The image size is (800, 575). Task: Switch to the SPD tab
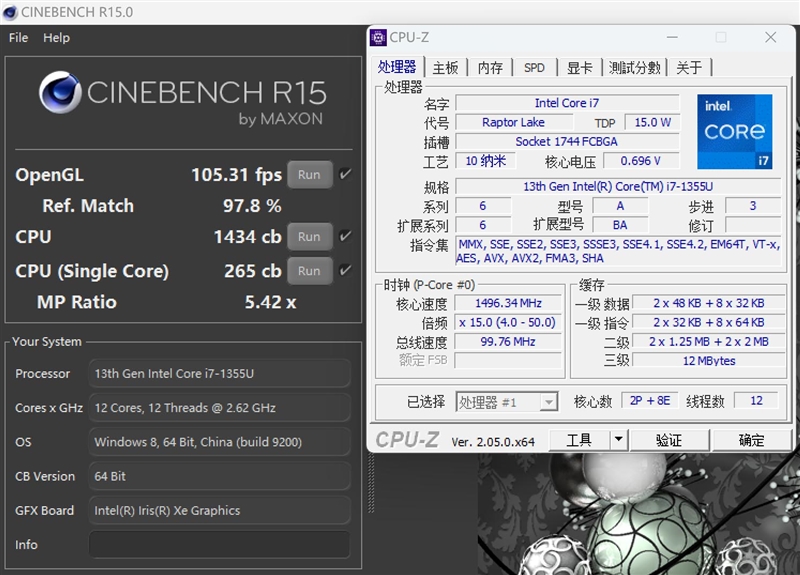tap(534, 67)
